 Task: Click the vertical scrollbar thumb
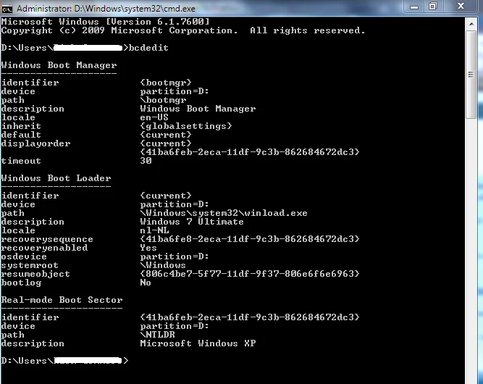coord(471,74)
